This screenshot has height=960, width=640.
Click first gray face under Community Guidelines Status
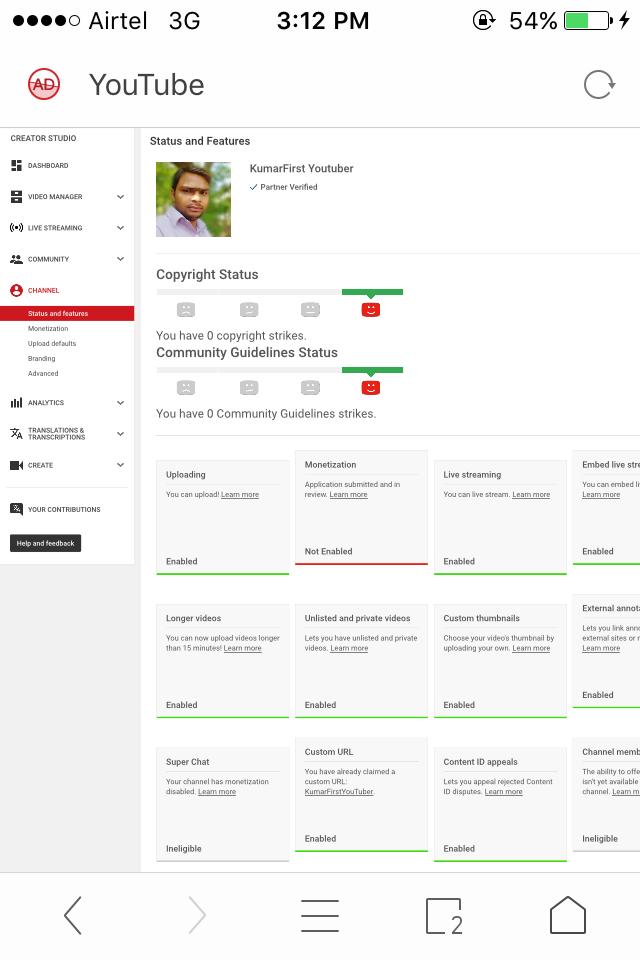(186, 387)
